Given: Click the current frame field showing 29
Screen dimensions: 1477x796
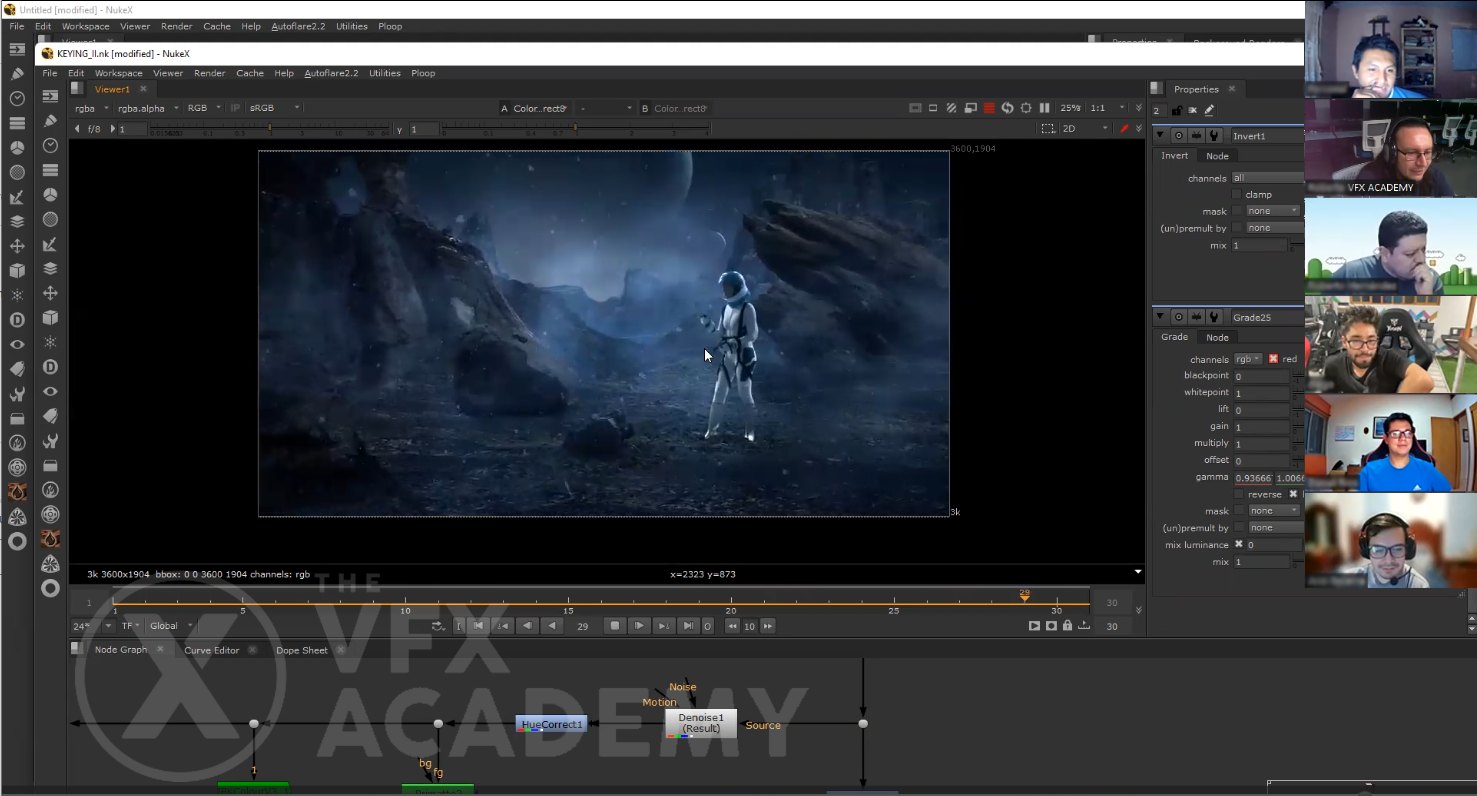Looking at the screenshot, I should pos(583,626).
